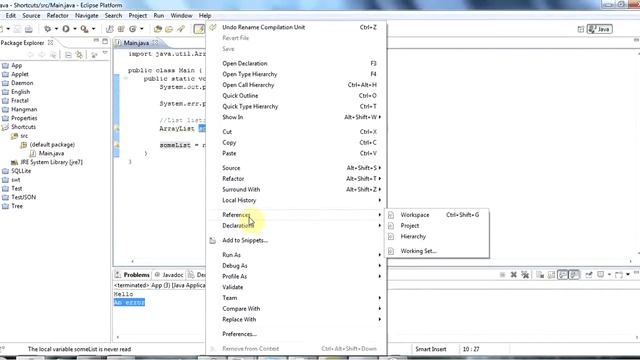This screenshot has width=640, height=360.
Task: Select JRE System Library [jre7] node
Action: (51, 162)
